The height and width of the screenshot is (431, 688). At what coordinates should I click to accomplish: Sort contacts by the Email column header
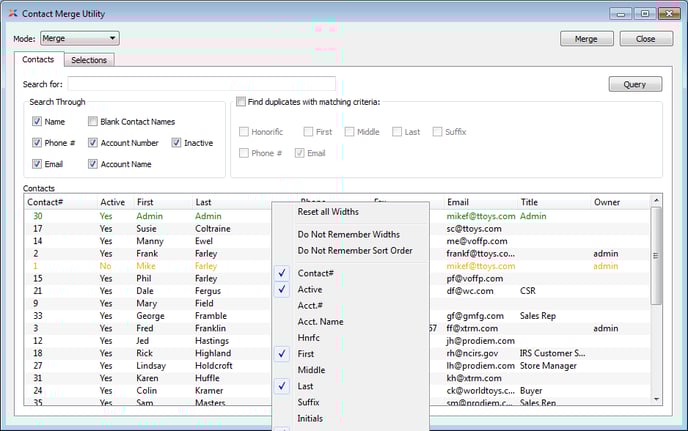click(x=458, y=202)
